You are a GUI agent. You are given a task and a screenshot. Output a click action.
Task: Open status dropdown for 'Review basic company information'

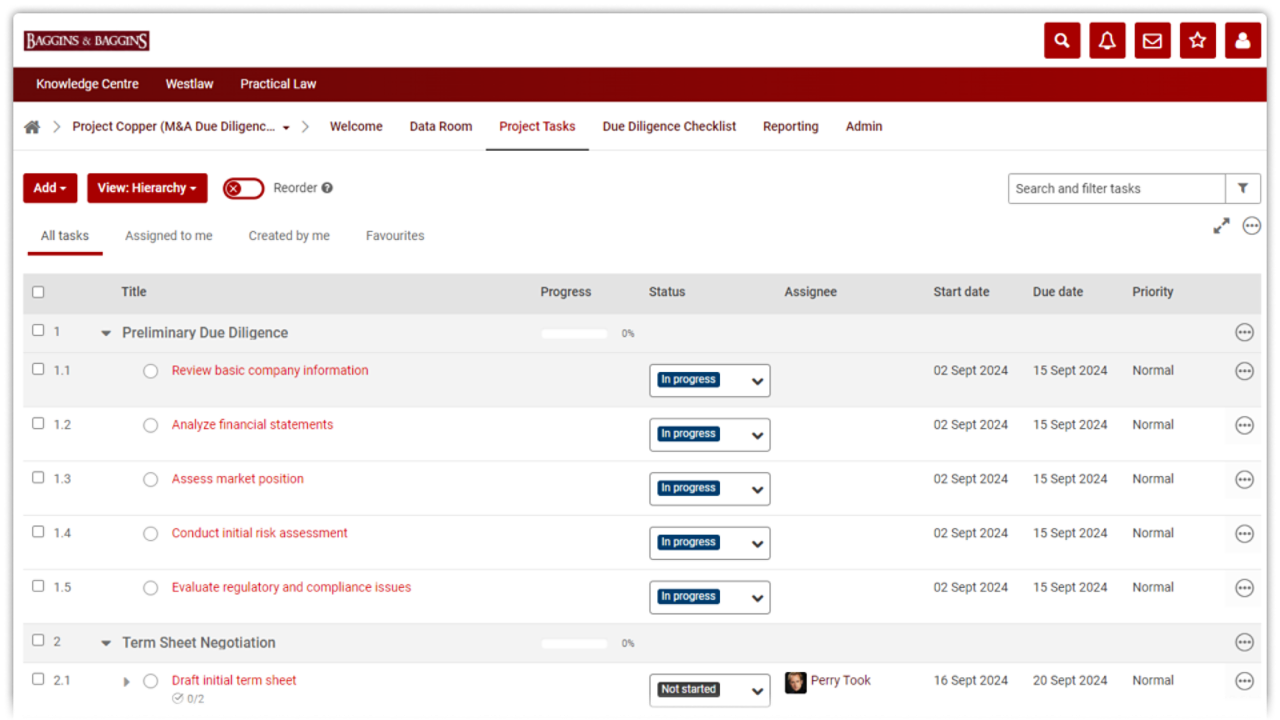tap(709, 381)
